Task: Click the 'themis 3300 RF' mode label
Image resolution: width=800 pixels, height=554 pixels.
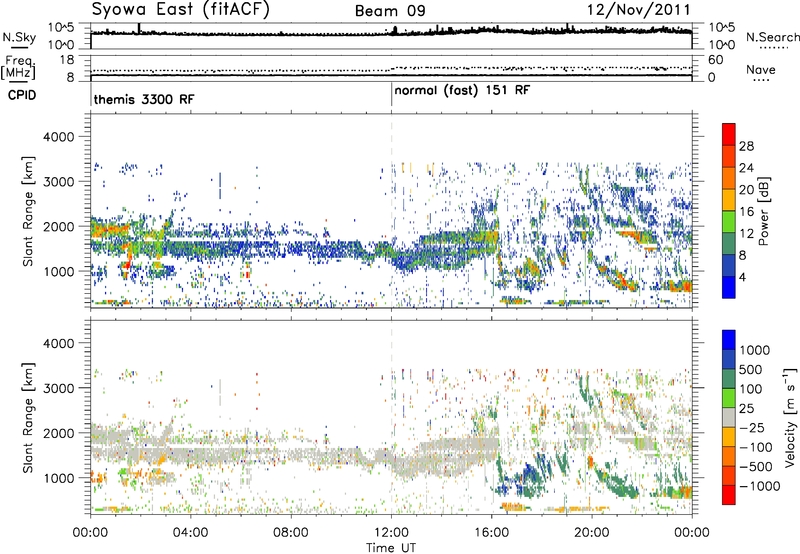Action: [144, 99]
